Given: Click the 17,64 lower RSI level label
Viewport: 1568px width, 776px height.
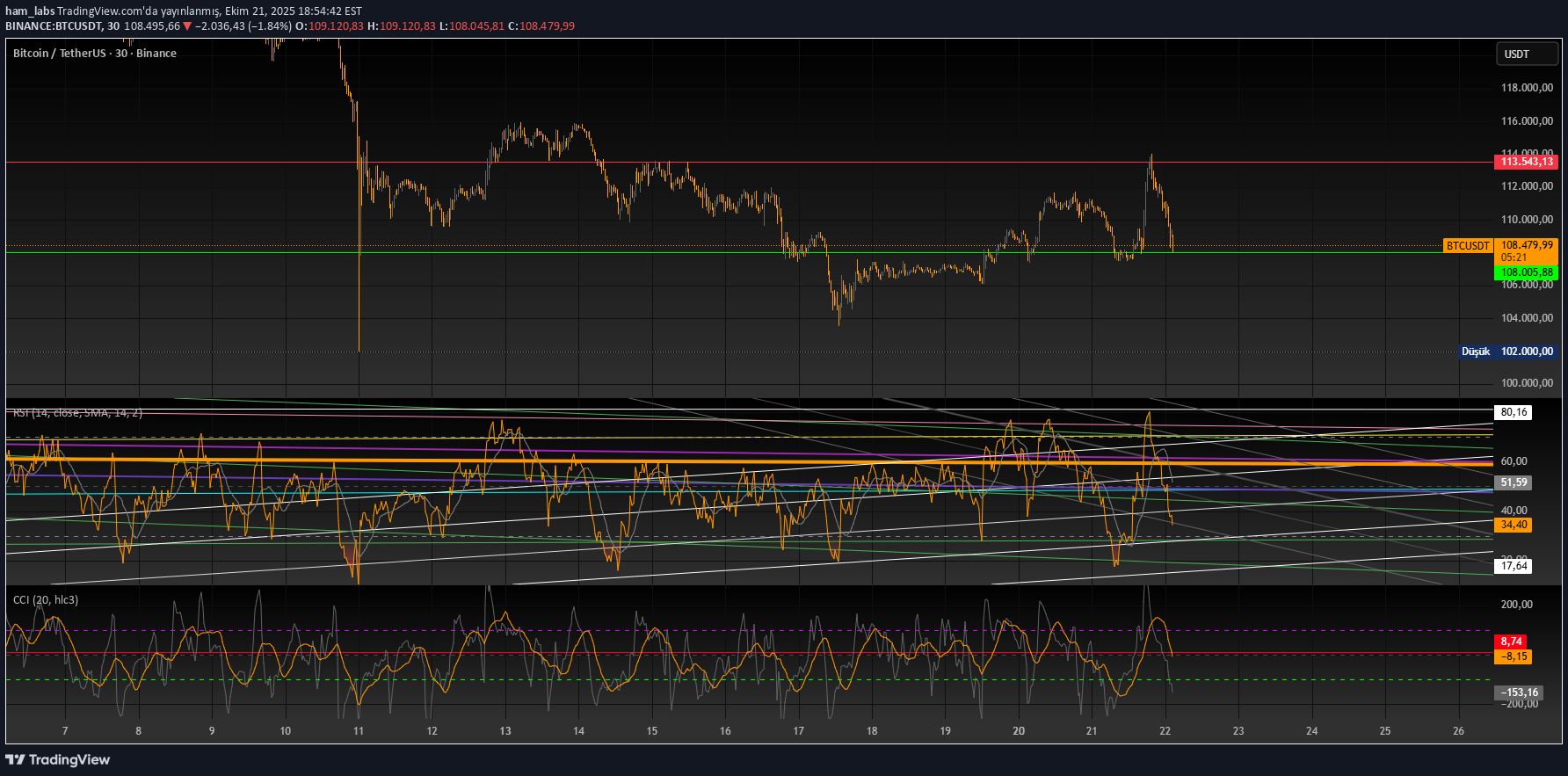Looking at the screenshot, I should click(1514, 566).
